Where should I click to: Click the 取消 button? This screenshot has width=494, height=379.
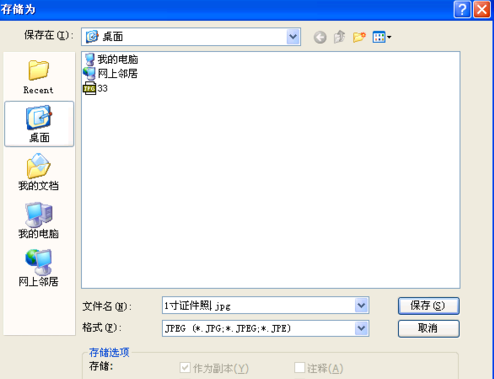tap(428, 329)
